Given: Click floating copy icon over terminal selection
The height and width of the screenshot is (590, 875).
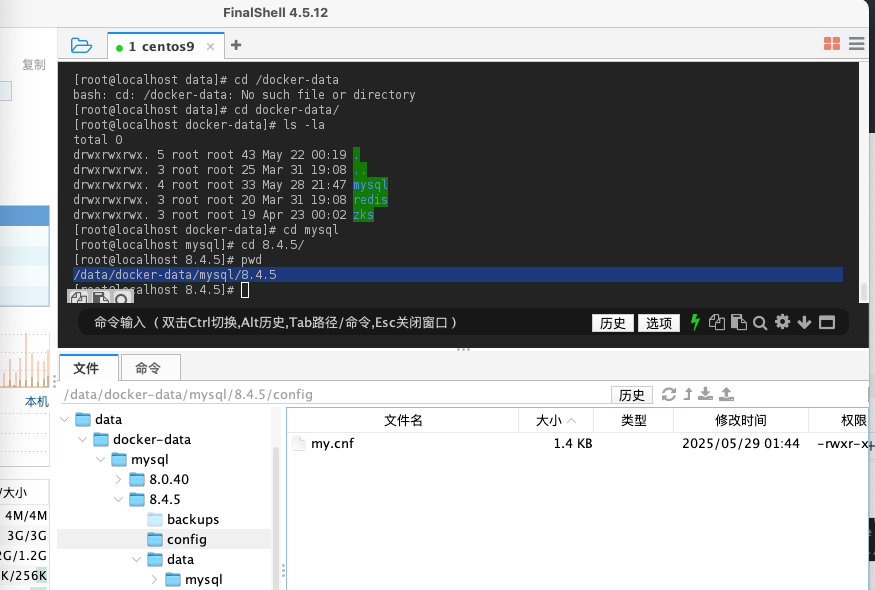Looking at the screenshot, I should click(x=78, y=298).
